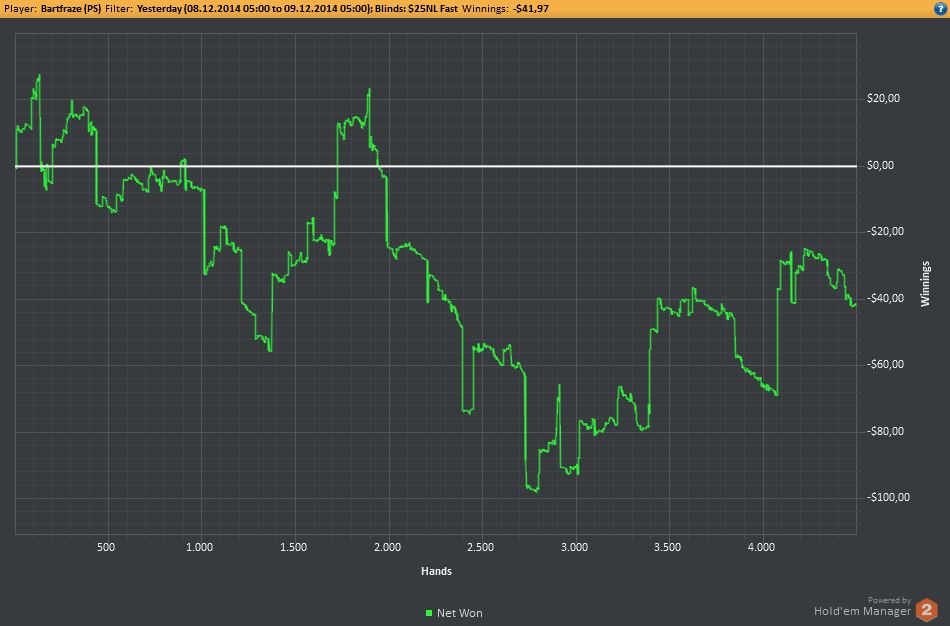Click the -$60,00 winnings axis label
This screenshot has width=950, height=626.
pyautogui.click(x=886, y=364)
